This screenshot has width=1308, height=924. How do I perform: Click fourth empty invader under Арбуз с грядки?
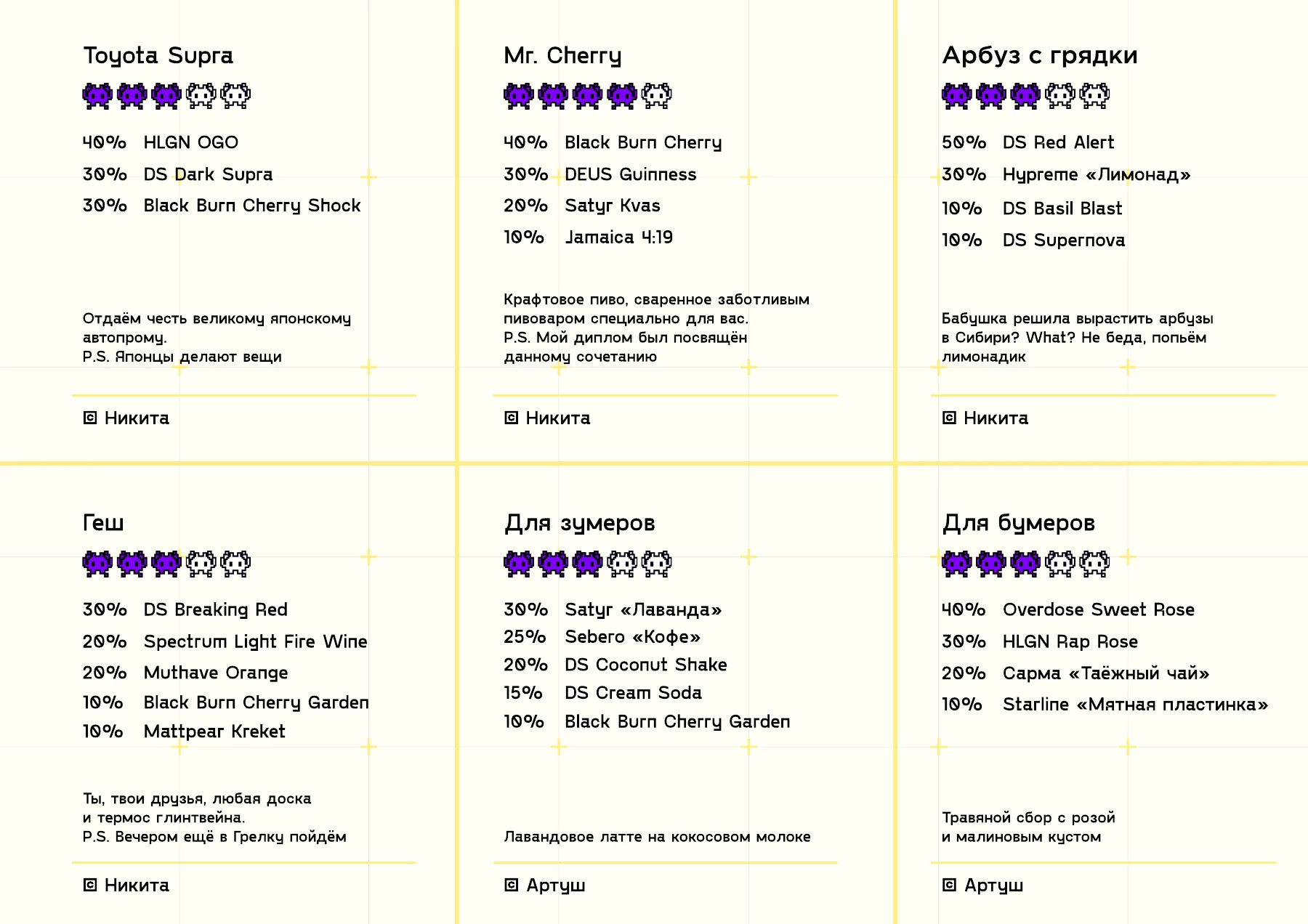[x=1060, y=95]
